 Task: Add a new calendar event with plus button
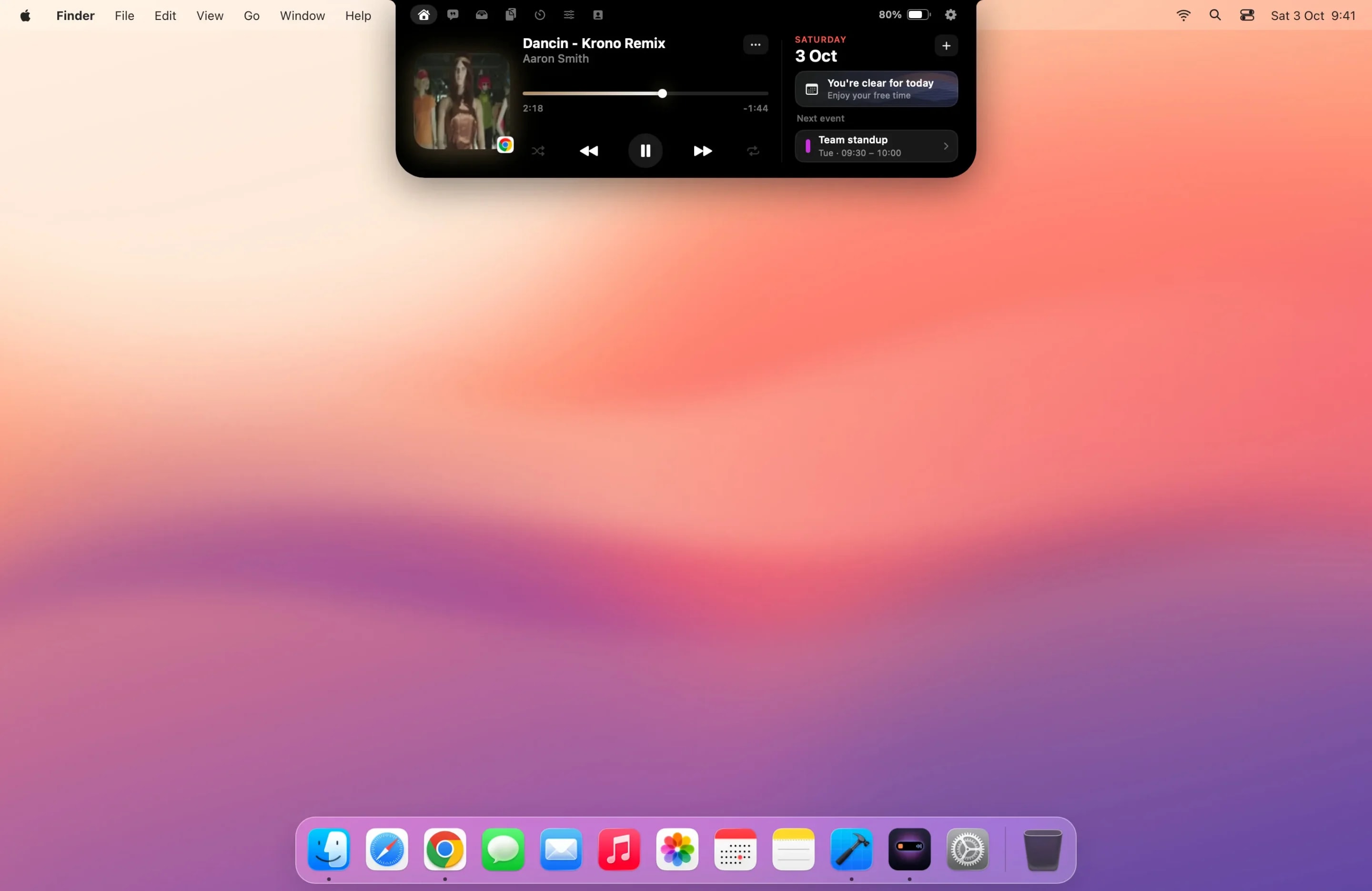(x=946, y=46)
